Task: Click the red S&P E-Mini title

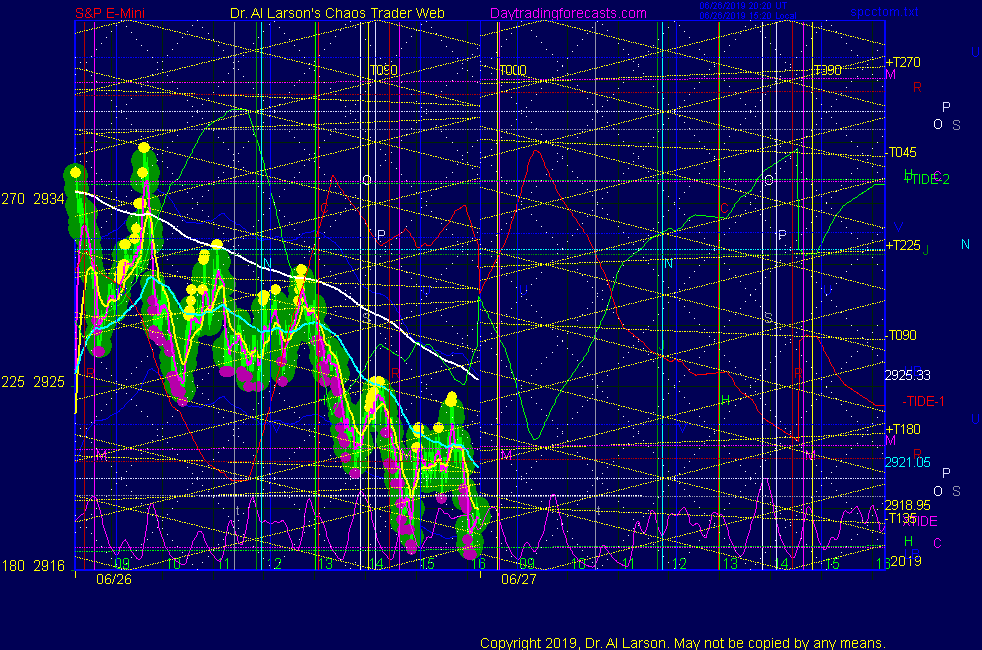Action: [110, 13]
